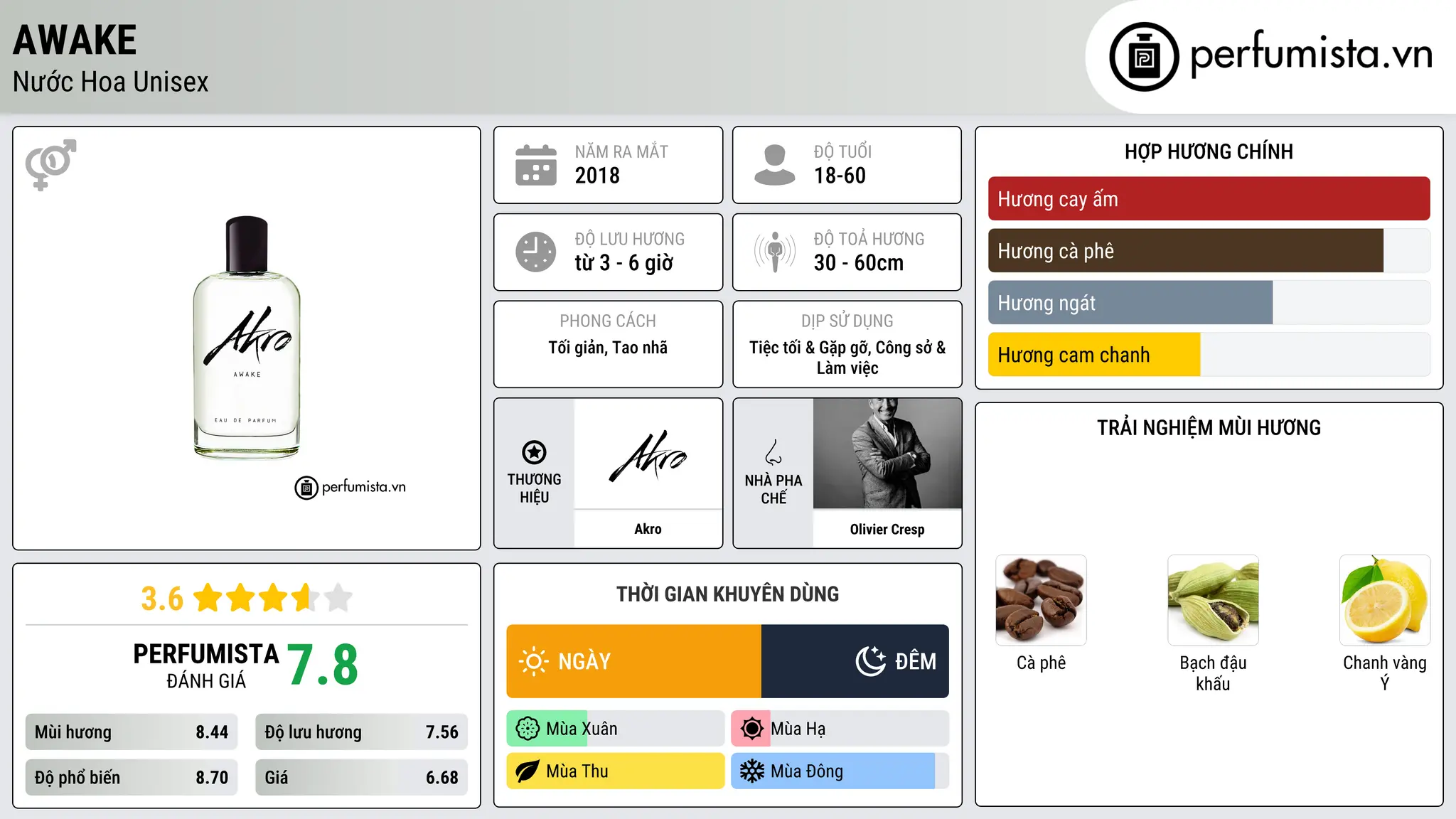Screen dimensions: 1456x819
Task: Click the style text Tối giản, Tao nhã
Action: pos(608,348)
